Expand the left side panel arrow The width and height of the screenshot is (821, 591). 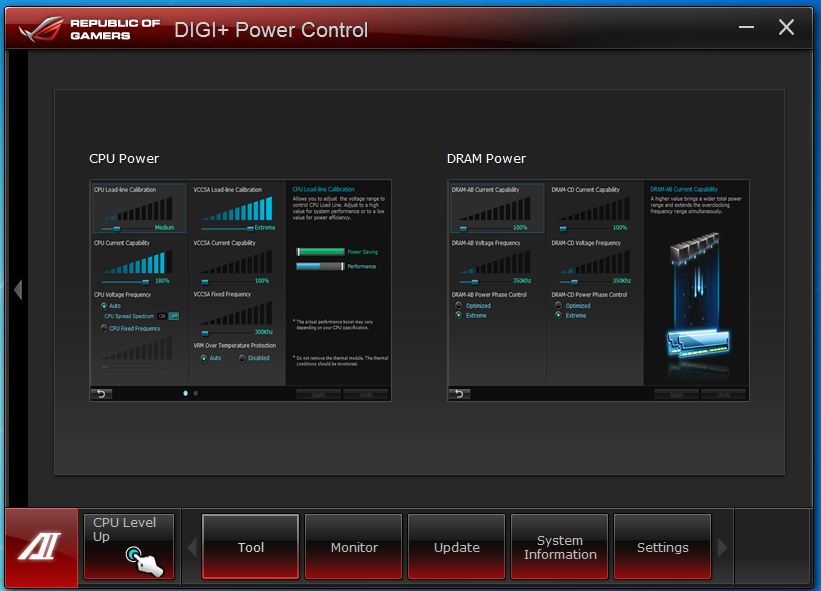18,289
